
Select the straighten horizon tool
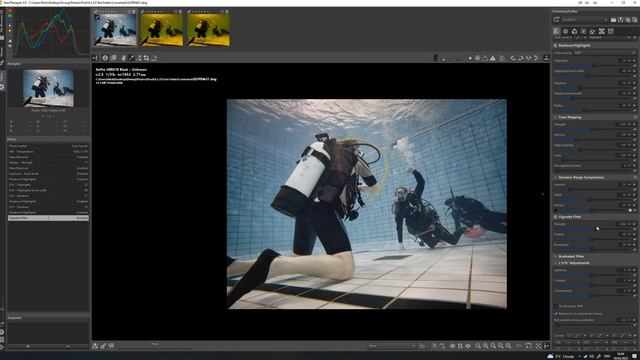point(154,58)
